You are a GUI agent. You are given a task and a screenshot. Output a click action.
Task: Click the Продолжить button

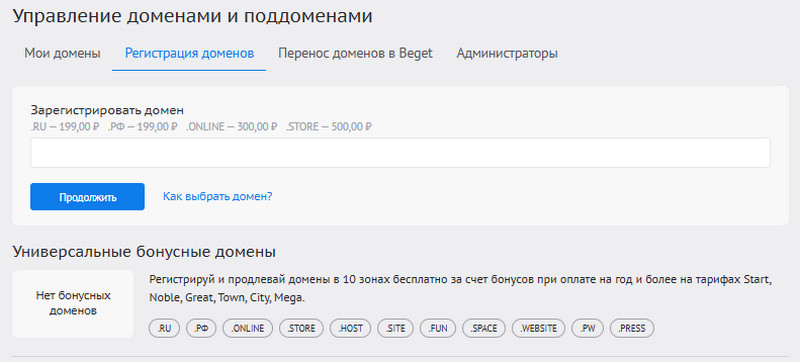[87, 197]
